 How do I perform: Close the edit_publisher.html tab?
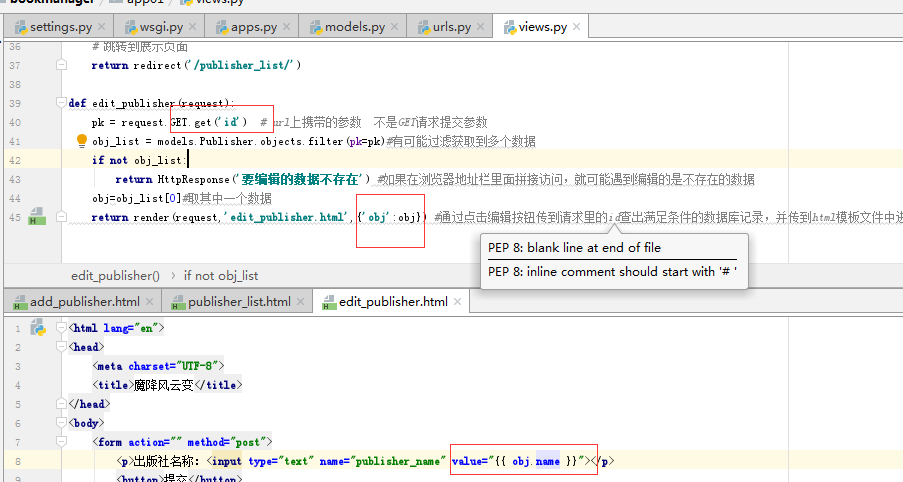458,302
